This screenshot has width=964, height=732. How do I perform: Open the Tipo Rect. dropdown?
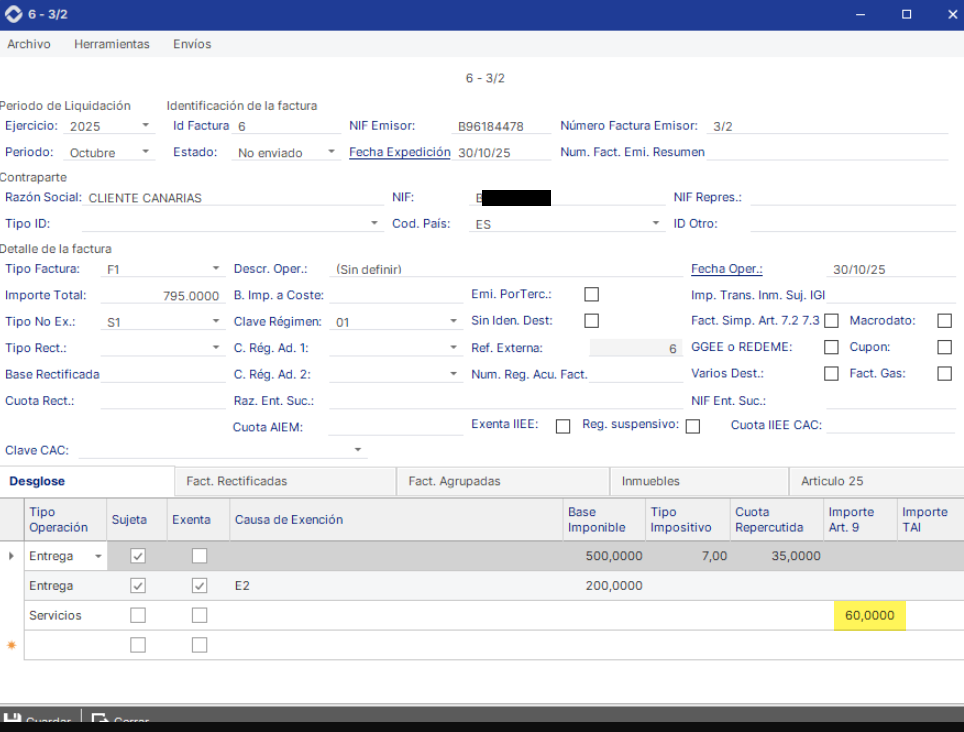click(216, 348)
